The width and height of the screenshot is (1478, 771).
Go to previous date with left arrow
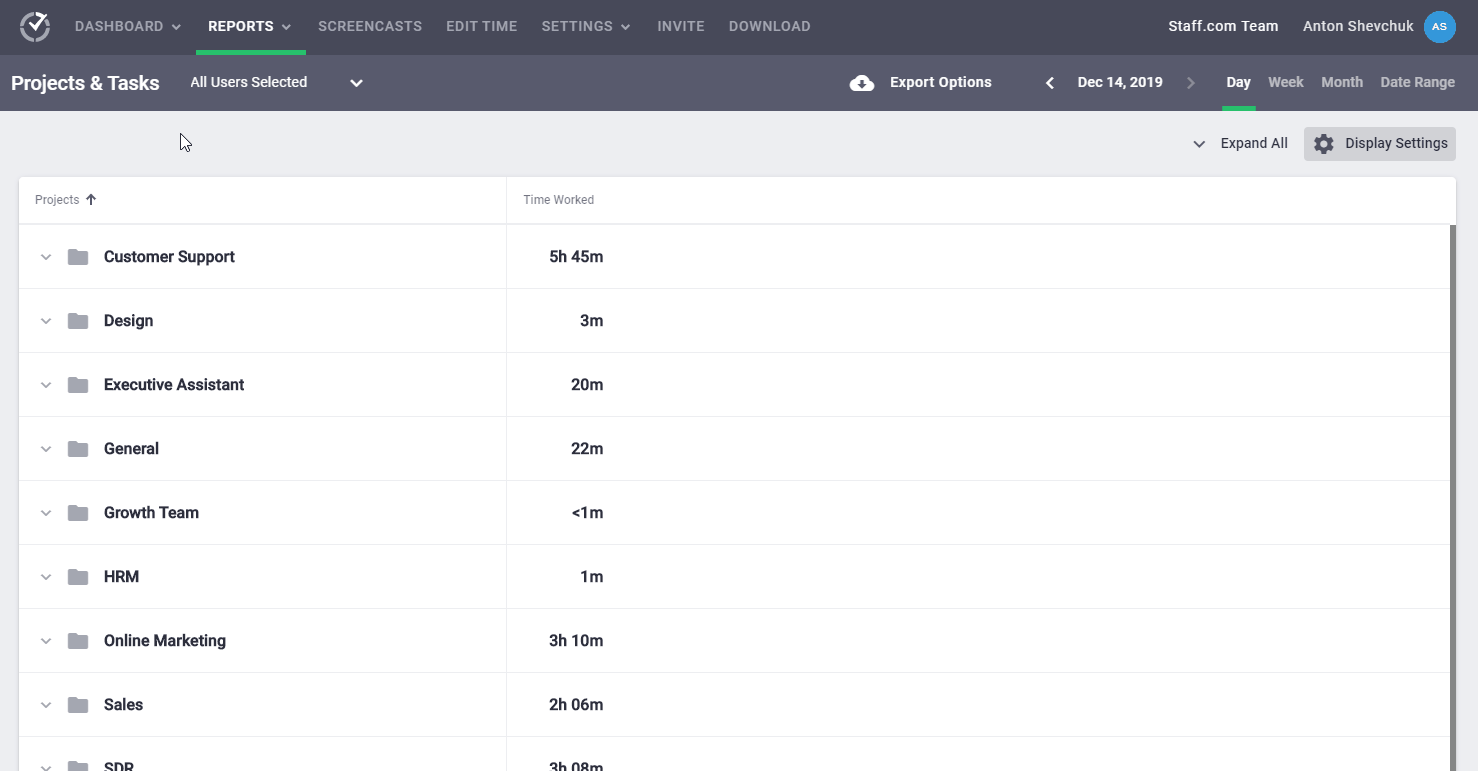coord(1050,83)
